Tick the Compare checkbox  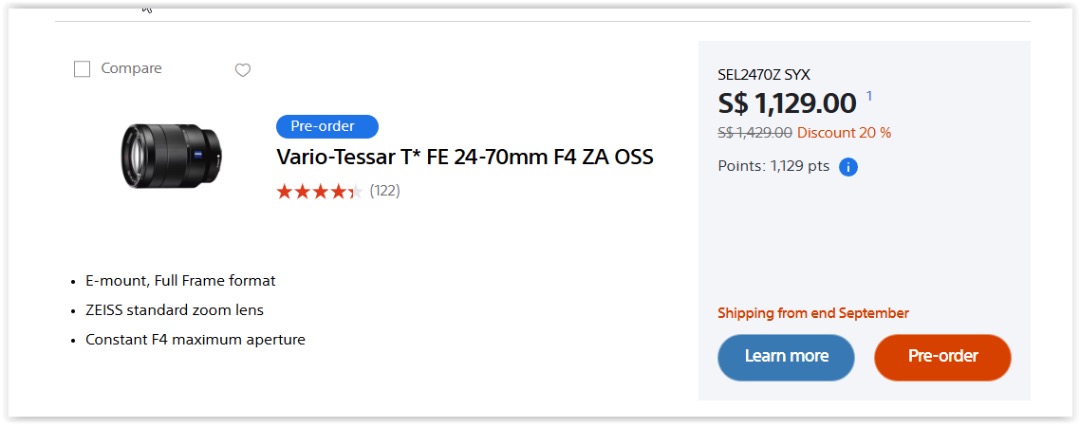click(x=82, y=69)
